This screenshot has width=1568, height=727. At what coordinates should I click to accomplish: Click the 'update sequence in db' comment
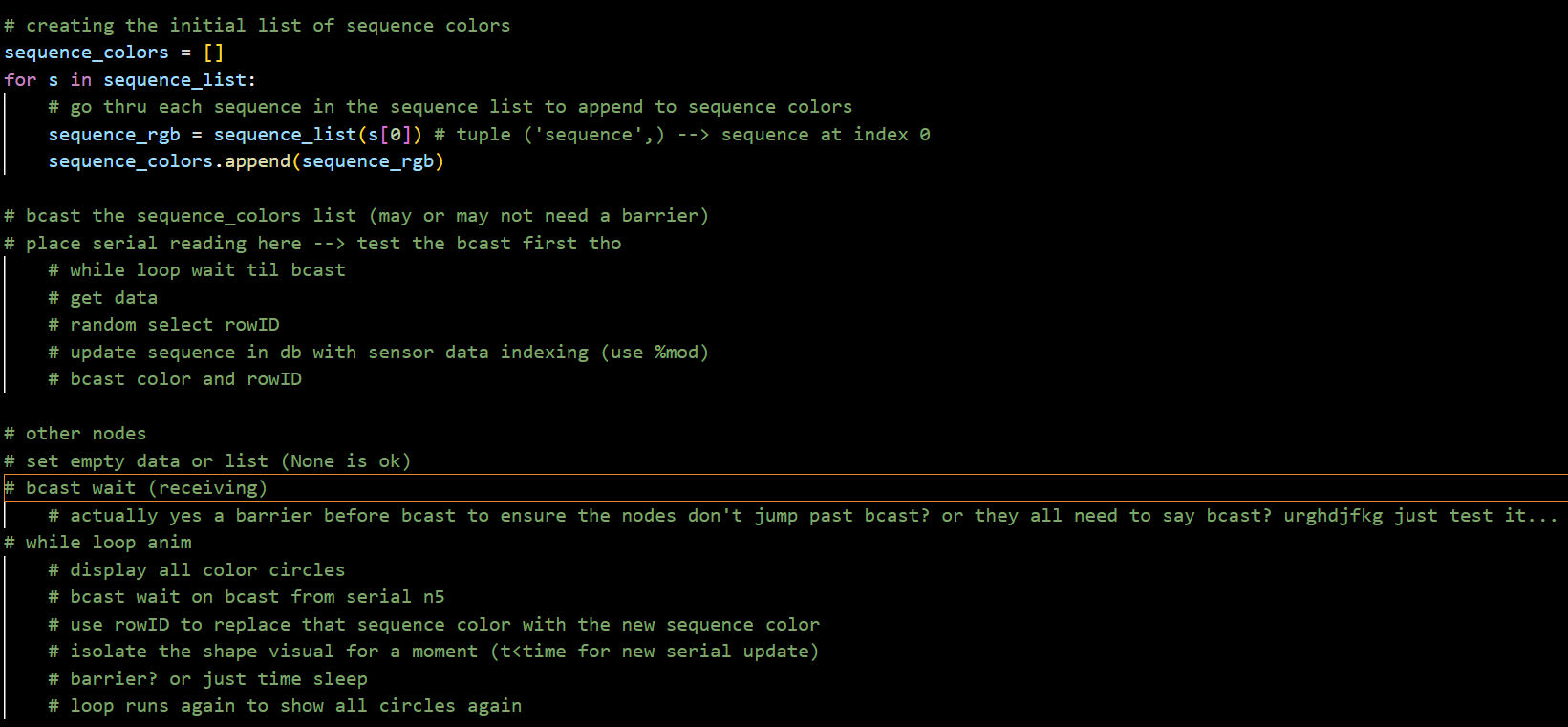coord(378,353)
